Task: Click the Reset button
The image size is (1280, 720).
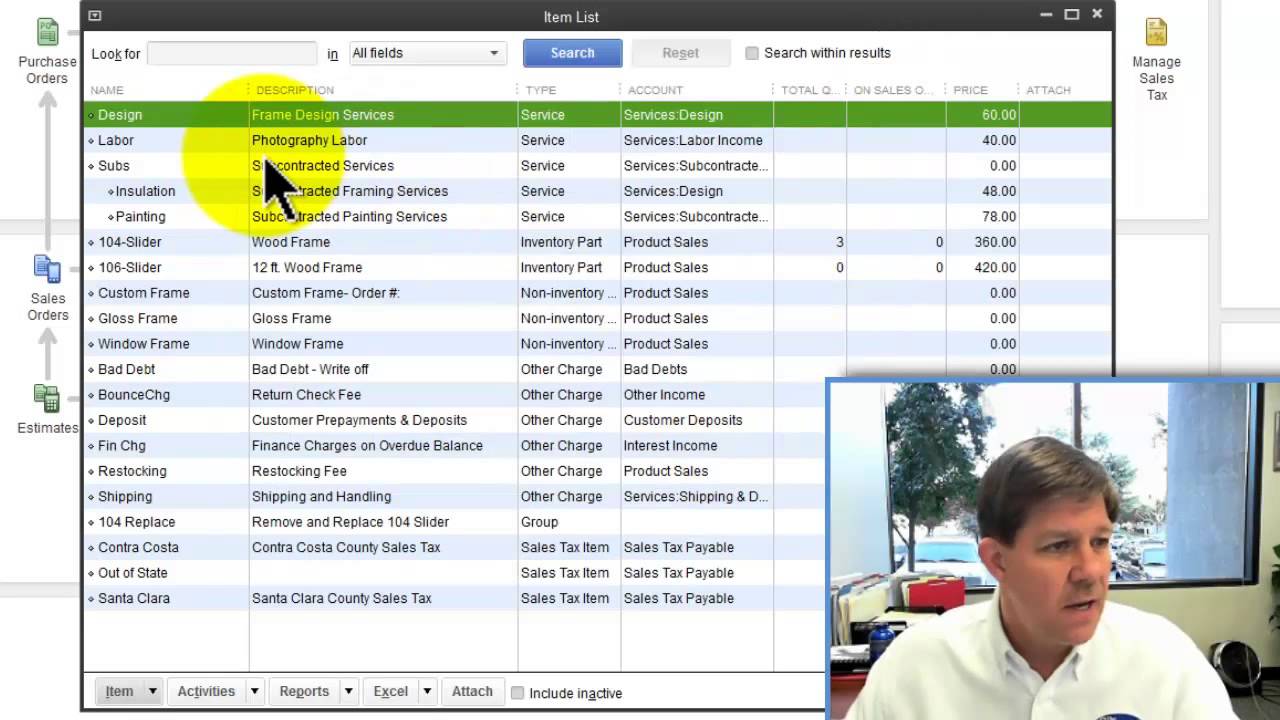Action: [680, 53]
